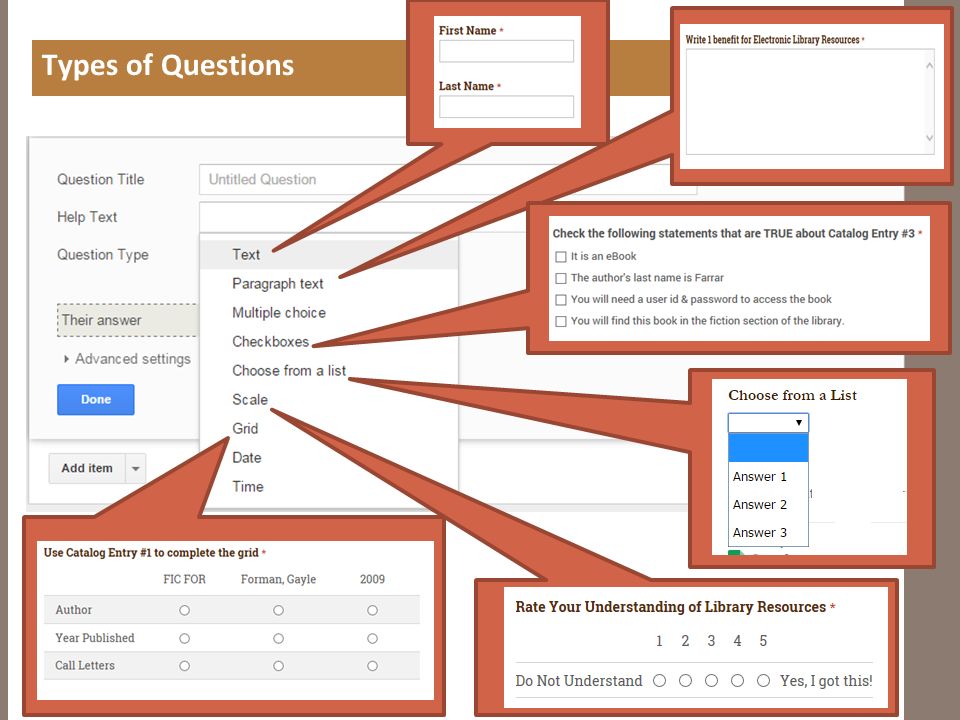The width and height of the screenshot is (960, 720).
Task: Choose the 'Choose from a list' option
Action: (288, 370)
